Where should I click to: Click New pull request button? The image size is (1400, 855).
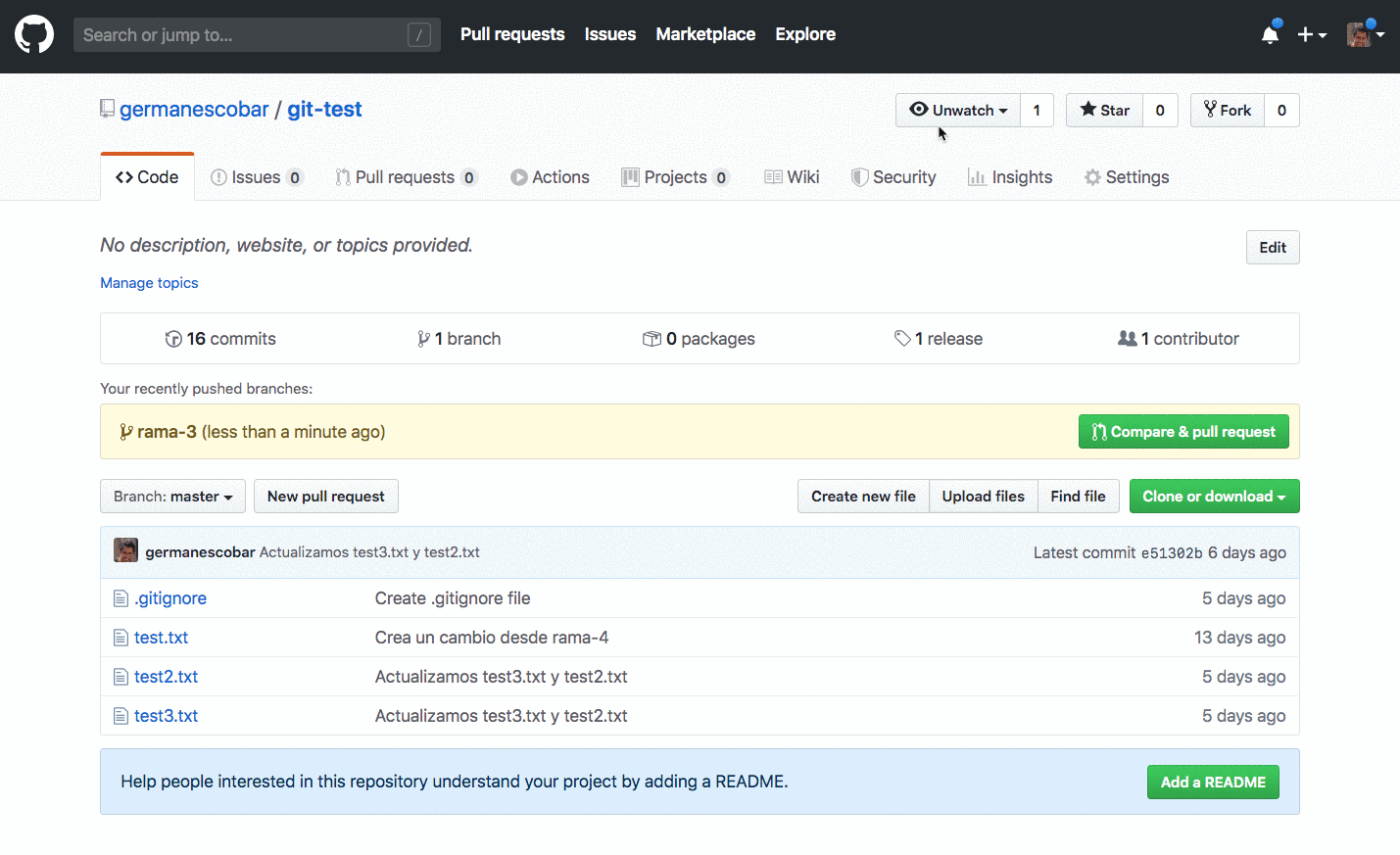coord(326,497)
